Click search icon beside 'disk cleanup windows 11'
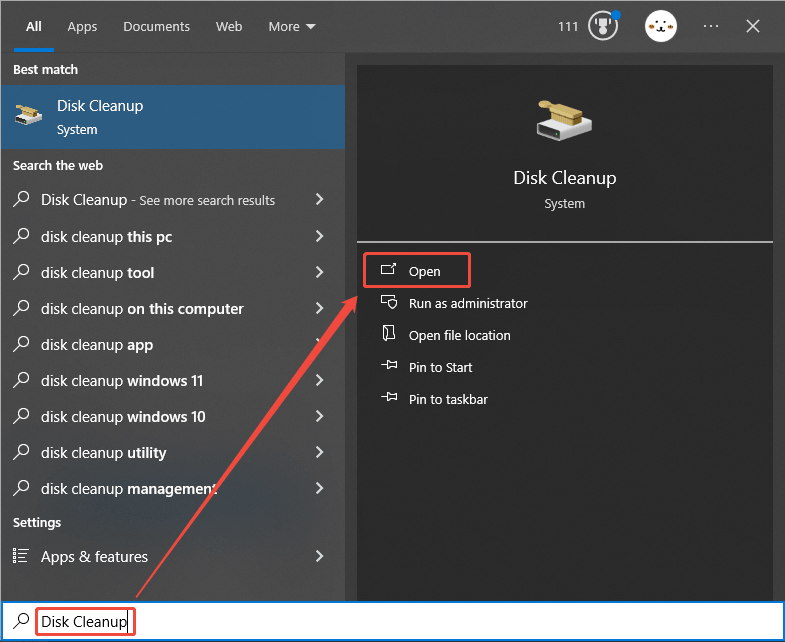The height and width of the screenshot is (642, 785). (x=21, y=380)
